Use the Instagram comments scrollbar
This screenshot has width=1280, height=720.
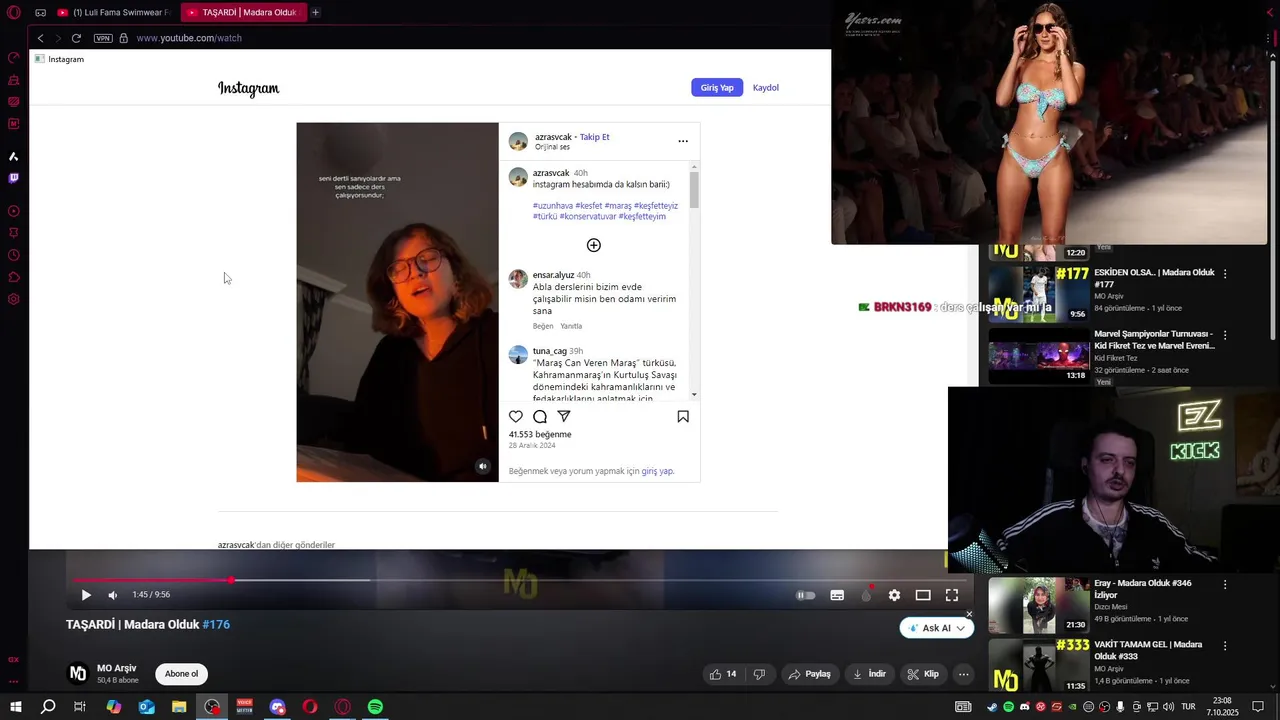click(694, 190)
